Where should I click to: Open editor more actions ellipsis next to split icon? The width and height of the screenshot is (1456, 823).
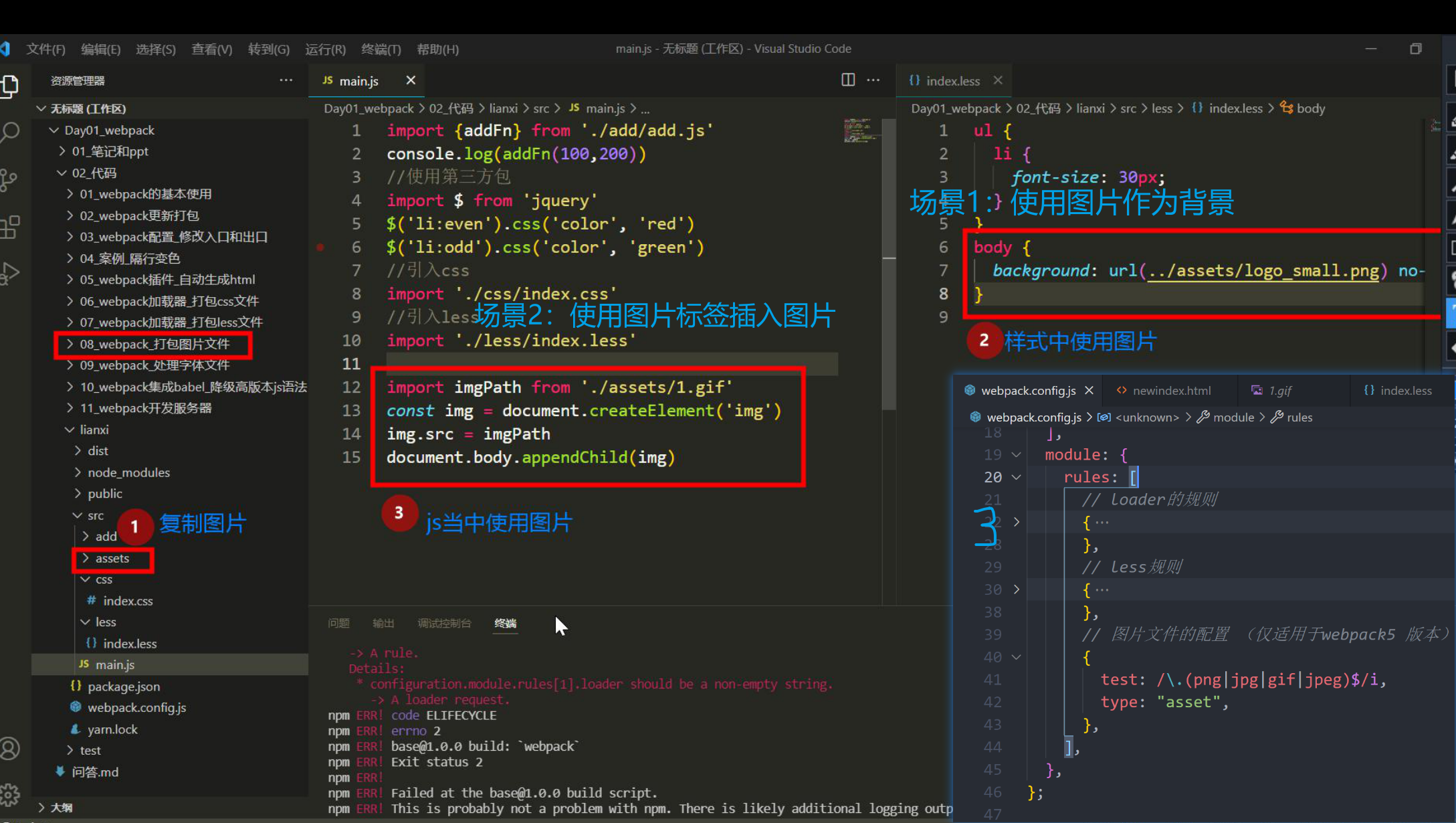pyautogui.click(x=873, y=80)
